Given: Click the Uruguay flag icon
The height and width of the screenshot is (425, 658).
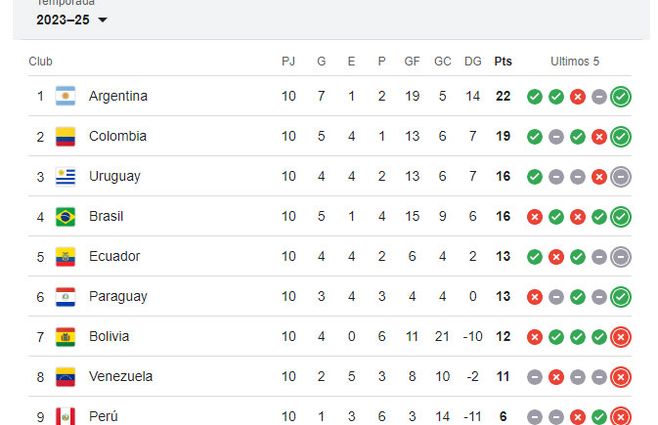Looking at the screenshot, I should click(66, 176).
